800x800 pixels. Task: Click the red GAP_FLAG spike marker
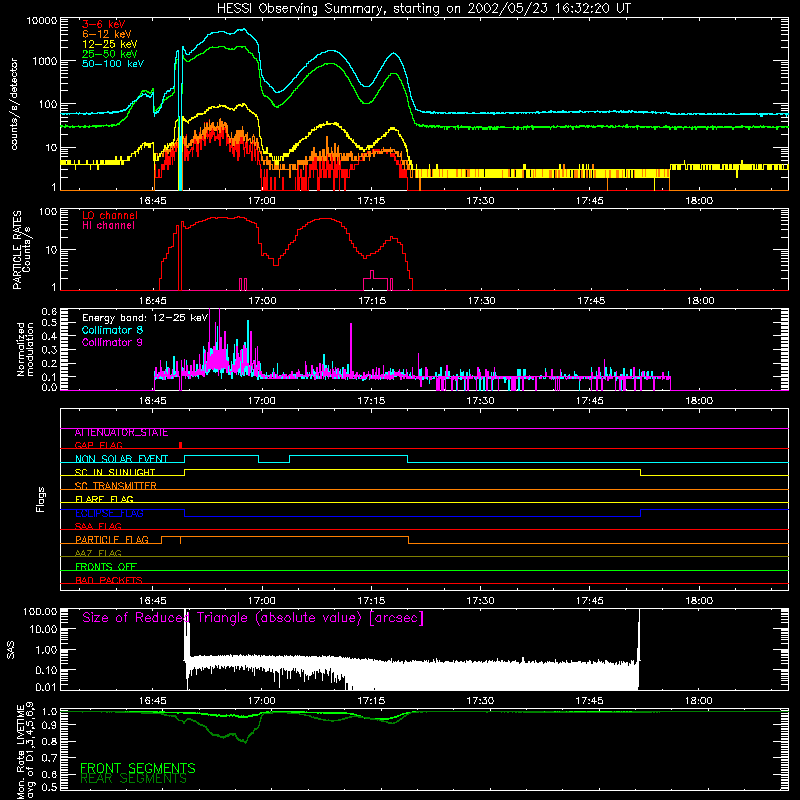click(181, 445)
